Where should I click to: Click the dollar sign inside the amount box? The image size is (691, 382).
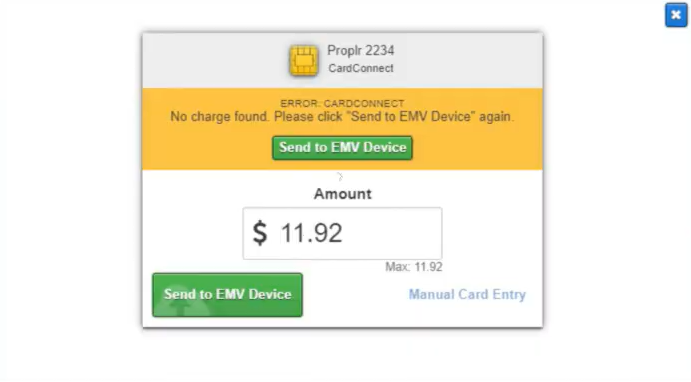pos(260,233)
